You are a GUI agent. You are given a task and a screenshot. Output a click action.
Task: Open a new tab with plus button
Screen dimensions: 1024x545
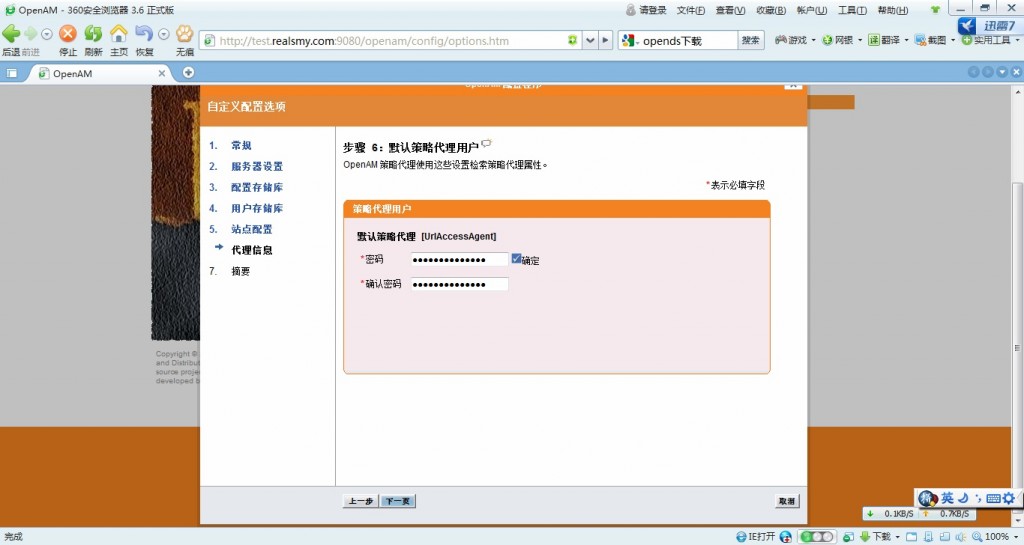click(188, 72)
